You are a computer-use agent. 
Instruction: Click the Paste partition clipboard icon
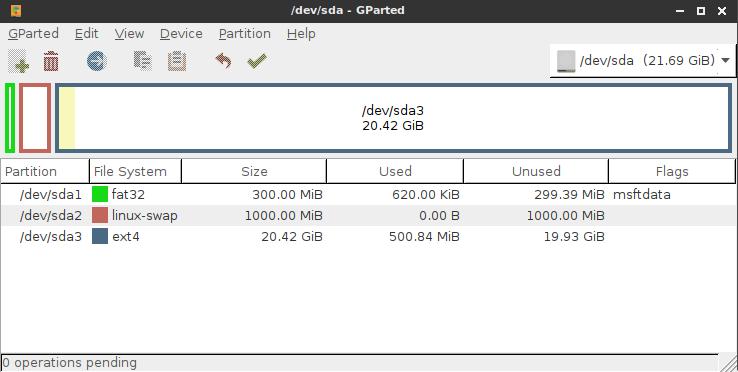coord(177,61)
